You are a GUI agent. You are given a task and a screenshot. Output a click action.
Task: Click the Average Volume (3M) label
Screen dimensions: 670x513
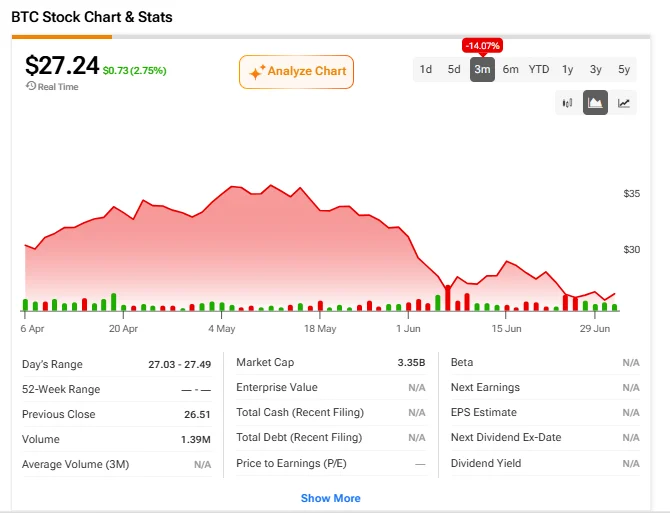pos(75,464)
